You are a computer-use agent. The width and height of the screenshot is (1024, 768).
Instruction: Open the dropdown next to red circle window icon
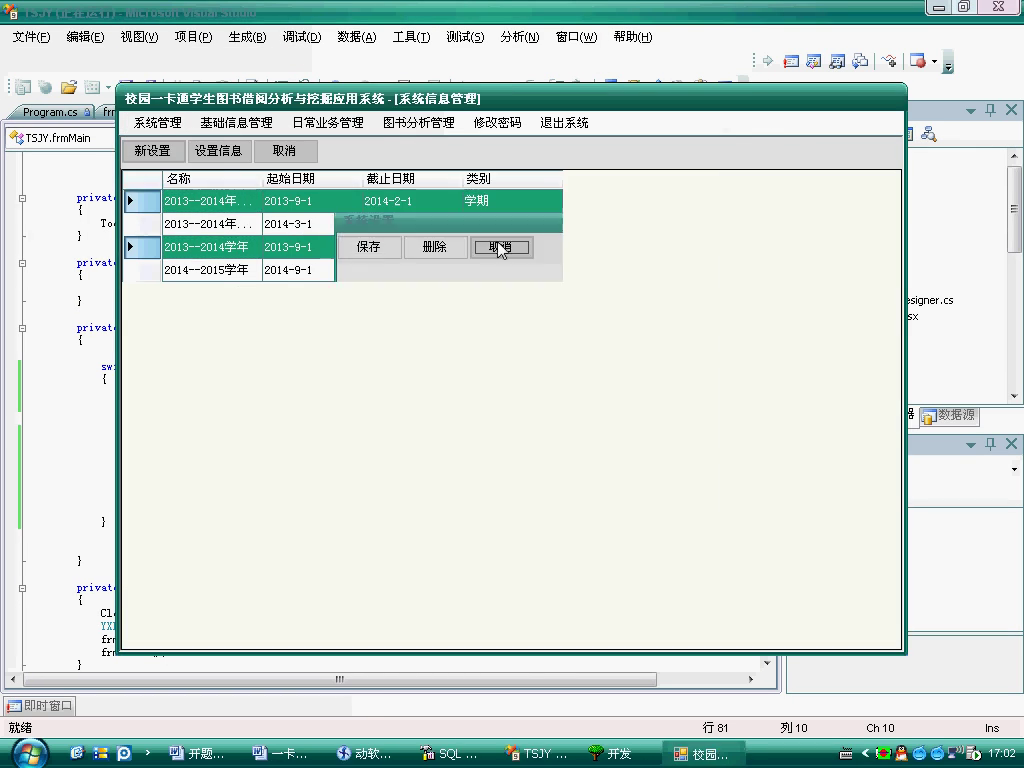coord(934,61)
